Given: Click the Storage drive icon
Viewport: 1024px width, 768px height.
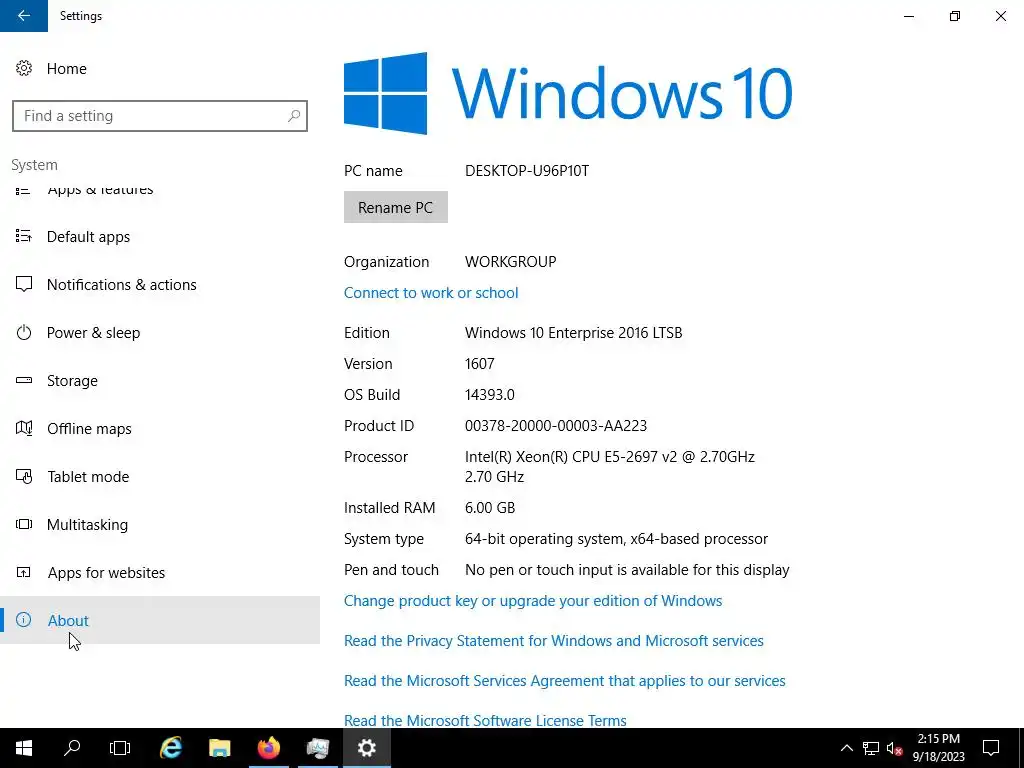Looking at the screenshot, I should (x=24, y=380).
